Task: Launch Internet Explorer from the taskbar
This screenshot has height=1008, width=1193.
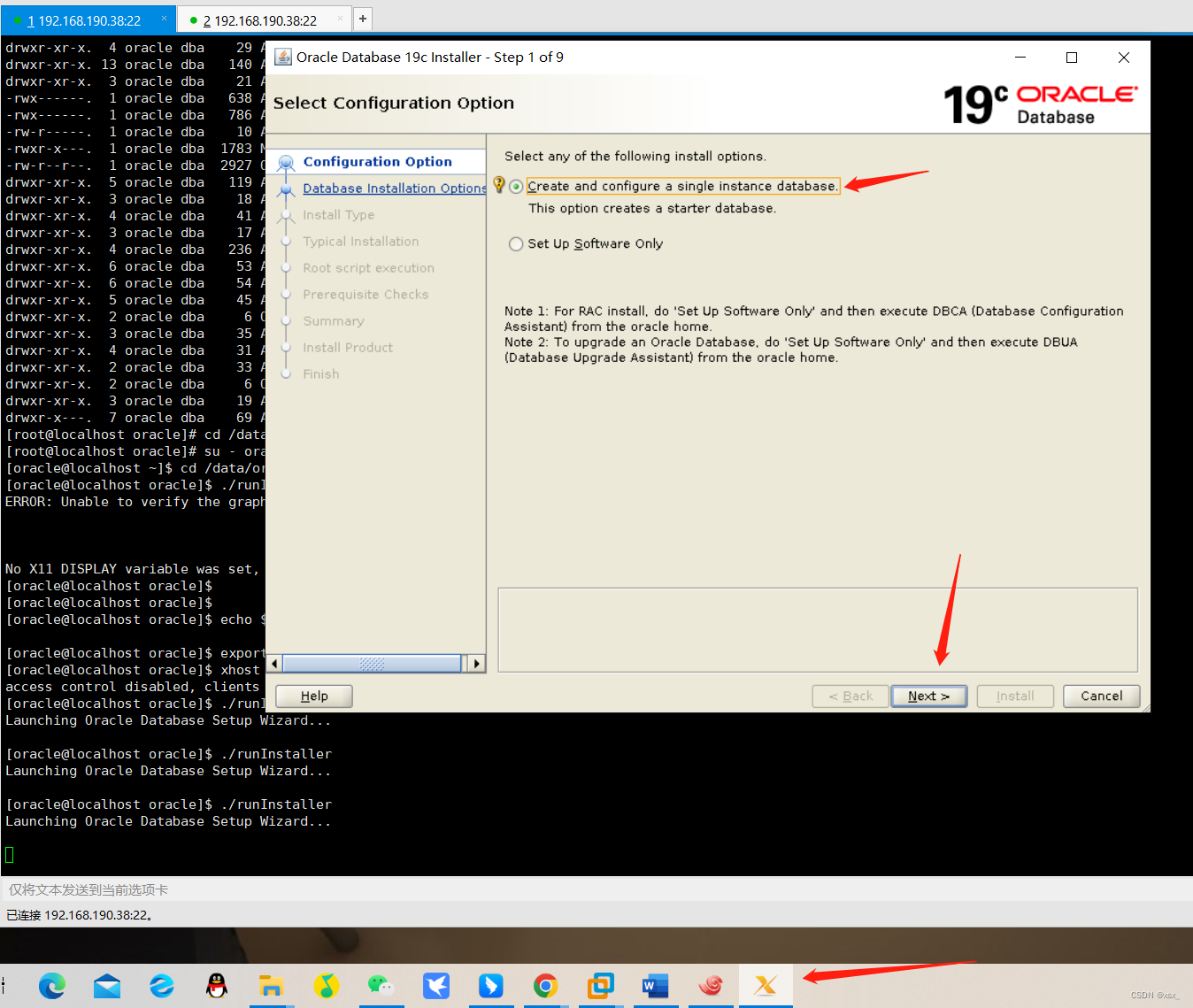Action: (162, 985)
